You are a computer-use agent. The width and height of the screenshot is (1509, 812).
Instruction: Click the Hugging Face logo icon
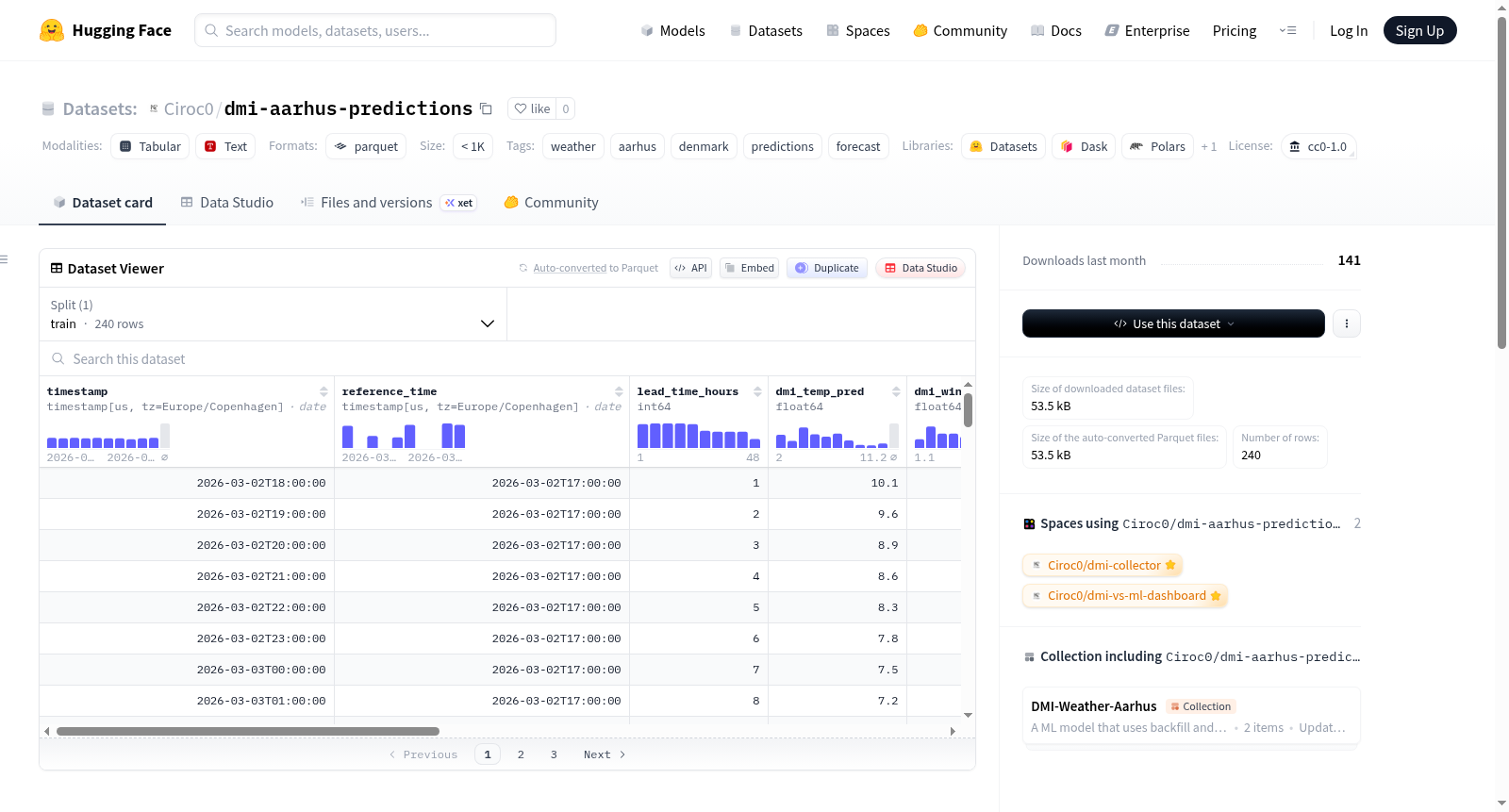click(x=52, y=30)
